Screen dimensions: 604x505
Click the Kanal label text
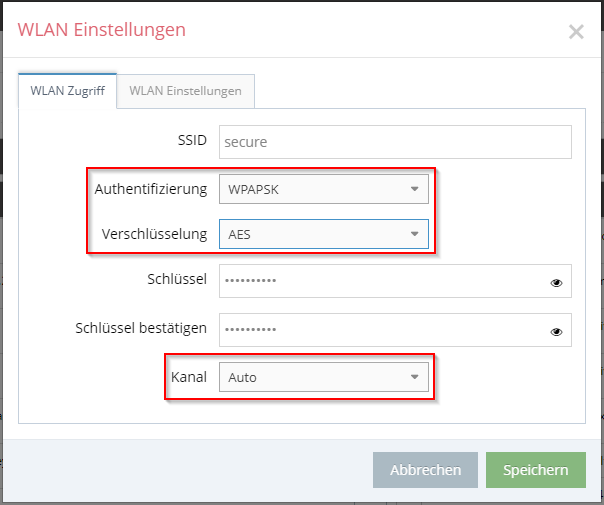click(x=189, y=377)
